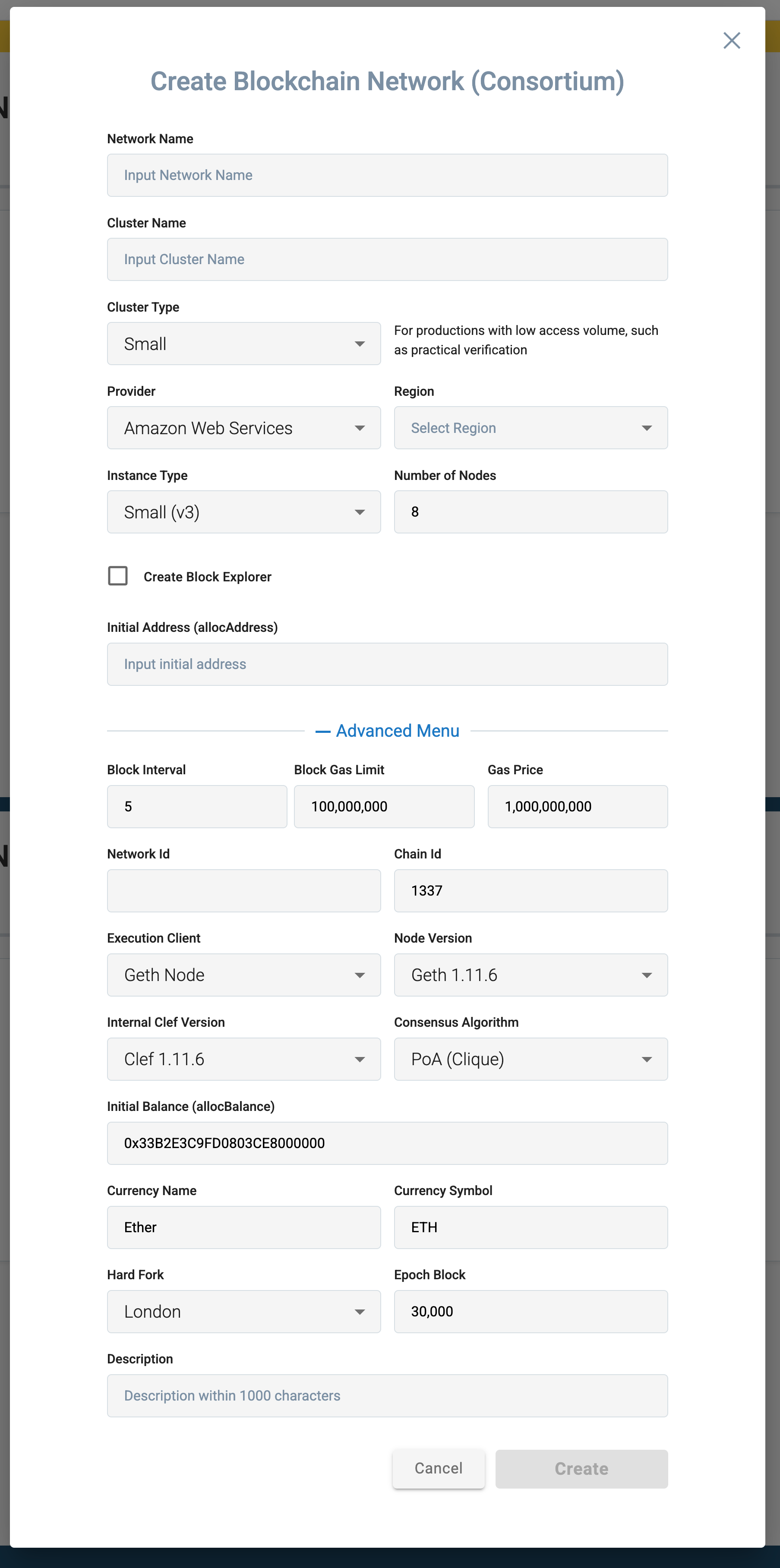Click the Block Interval field
The image size is (780, 1568).
[x=197, y=807]
